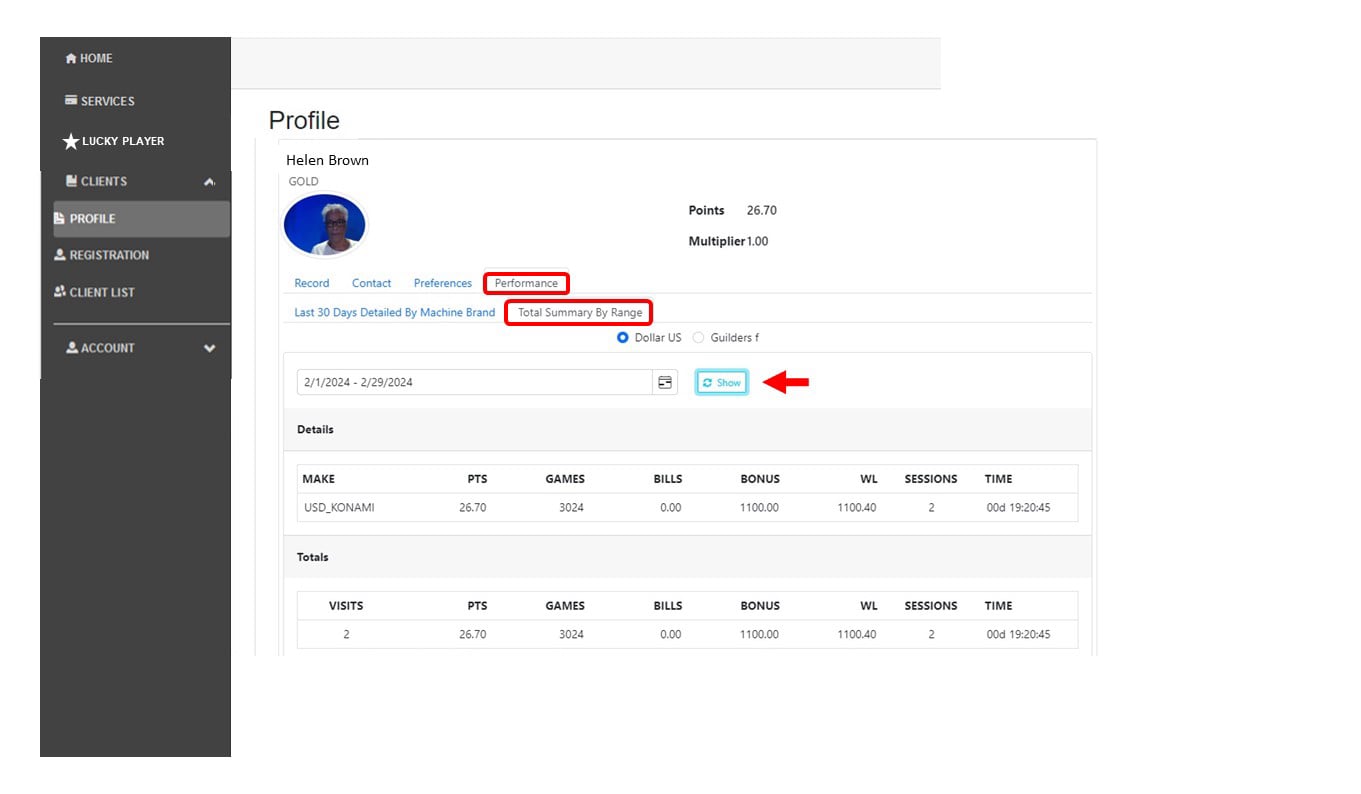
Task: Click the Points value 26.70
Action: [x=762, y=210]
